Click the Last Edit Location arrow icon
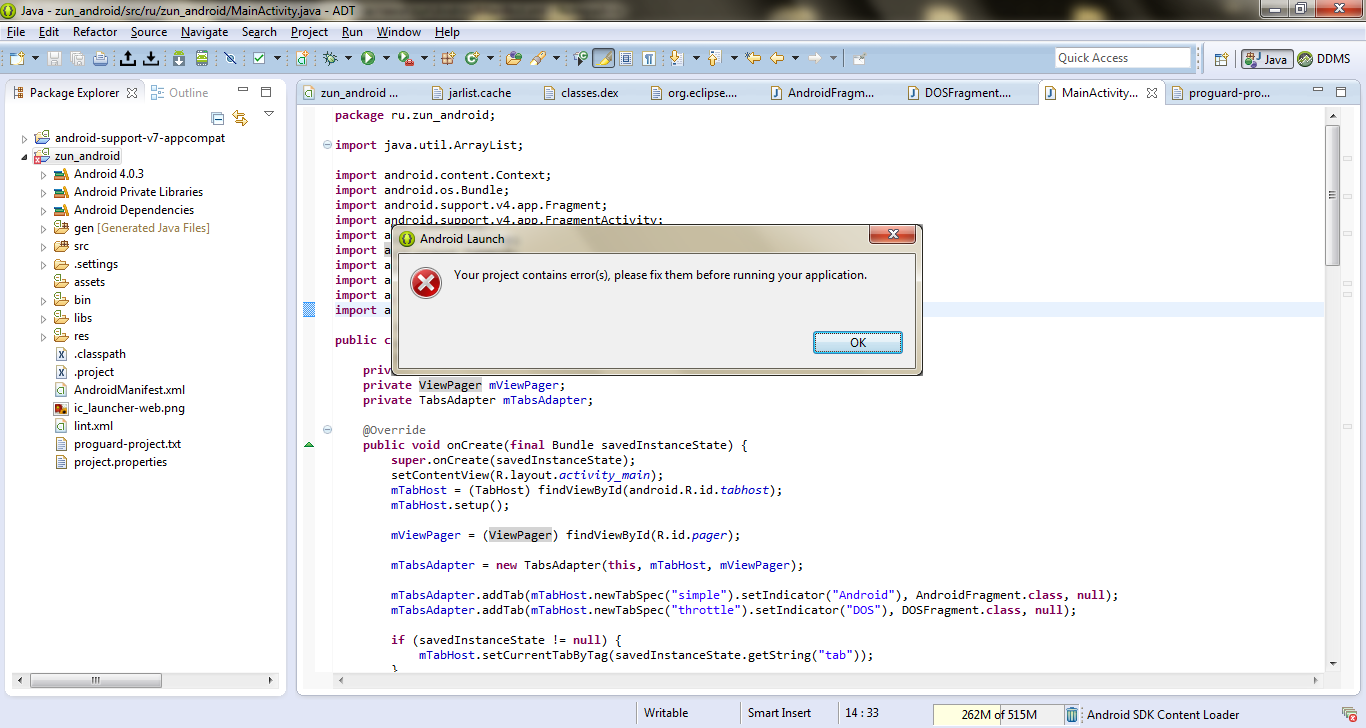Viewport: 1366px width, 728px height. (752, 59)
